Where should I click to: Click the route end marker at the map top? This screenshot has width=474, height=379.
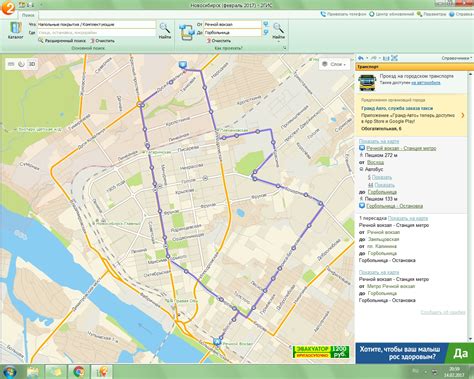coord(182,64)
